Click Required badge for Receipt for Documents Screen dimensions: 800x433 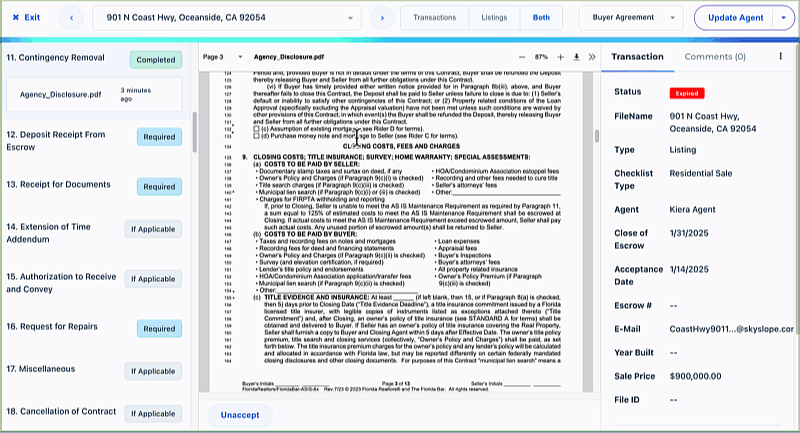[159, 187]
